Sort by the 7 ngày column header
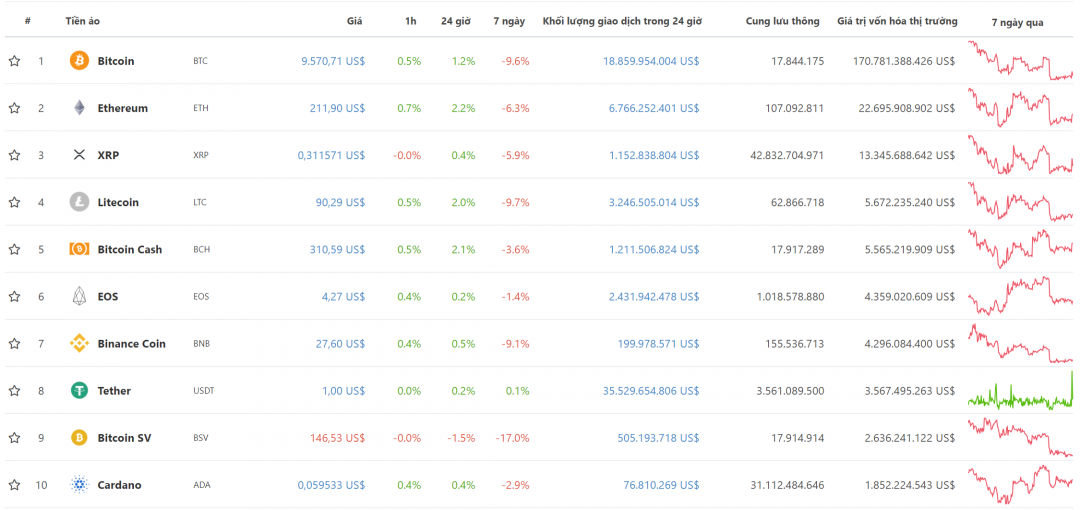 pos(509,21)
